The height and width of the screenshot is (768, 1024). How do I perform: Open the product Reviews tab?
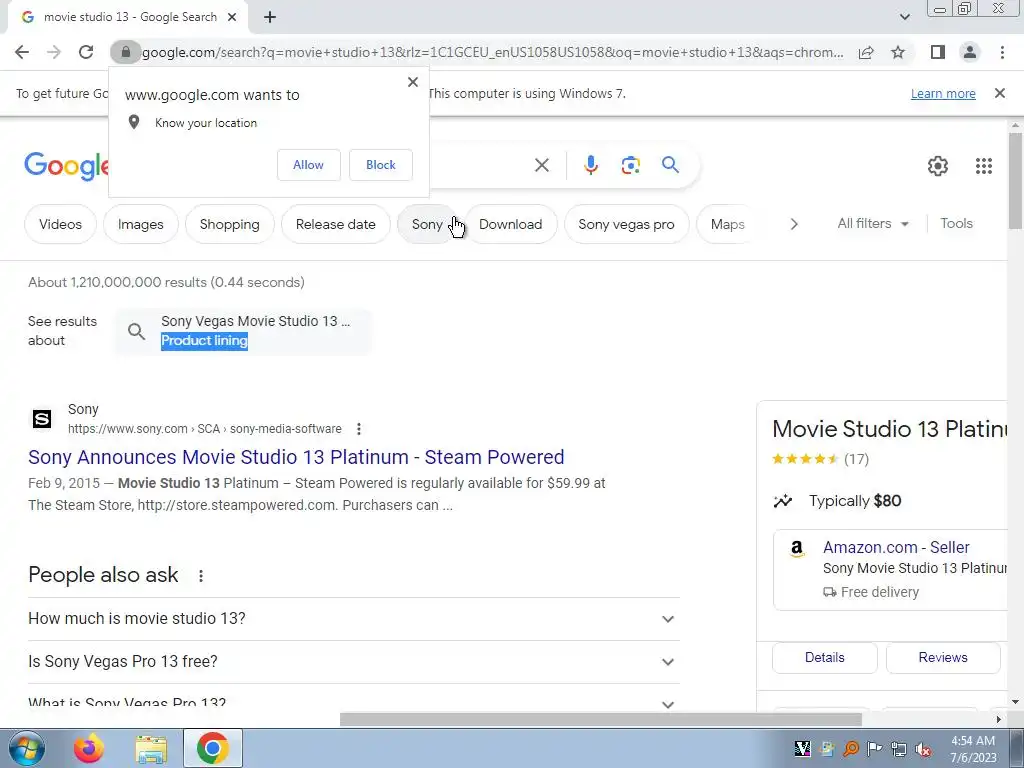[943, 658]
